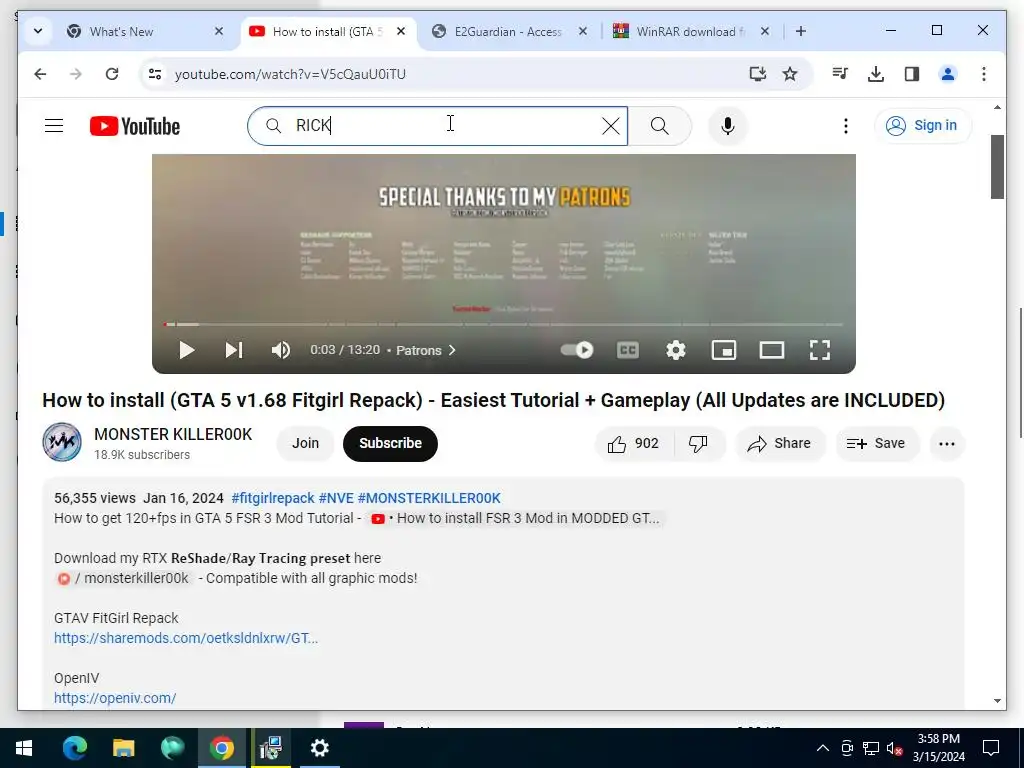Switch to miniplayer mode
Screen dimensions: 1024x768
click(x=724, y=351)
